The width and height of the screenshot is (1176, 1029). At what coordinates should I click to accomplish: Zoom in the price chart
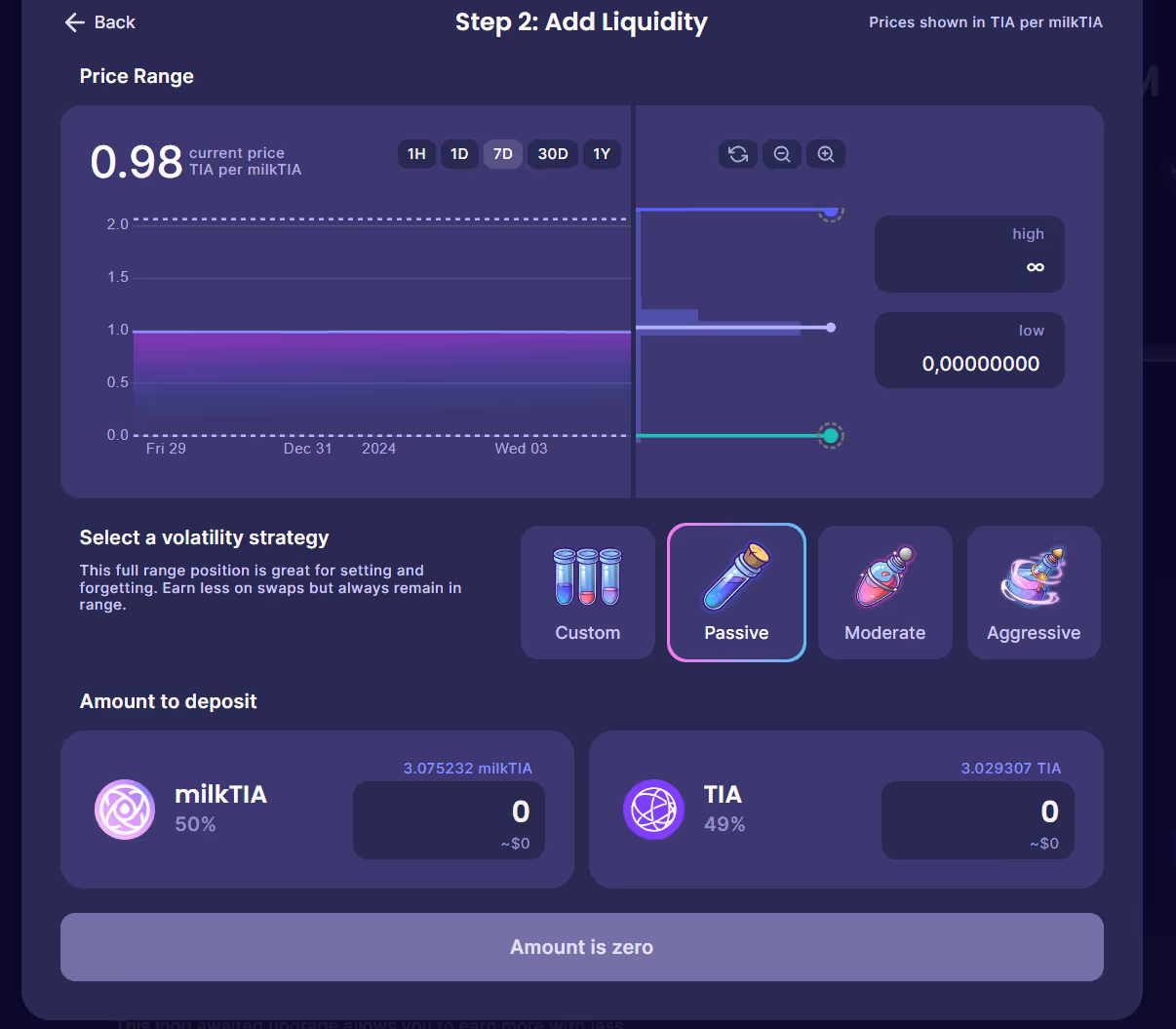click(826, 154)
